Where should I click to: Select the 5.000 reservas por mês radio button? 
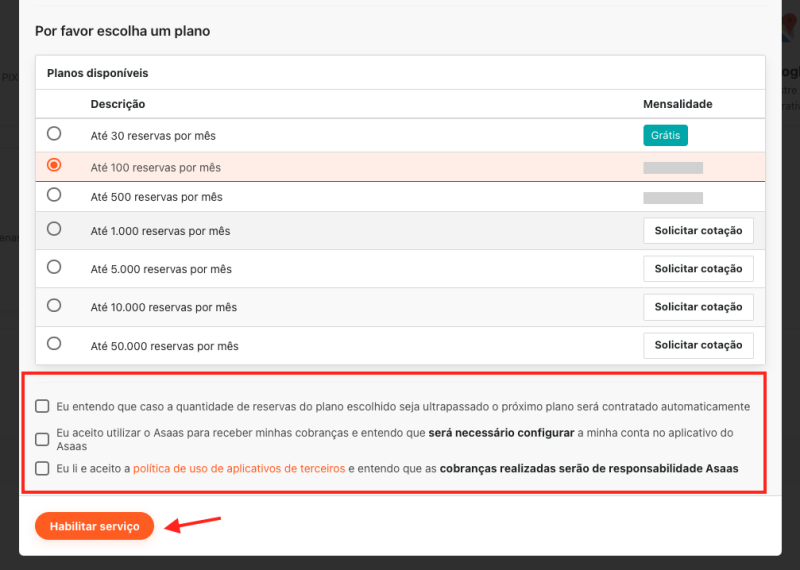click(54, 267)
